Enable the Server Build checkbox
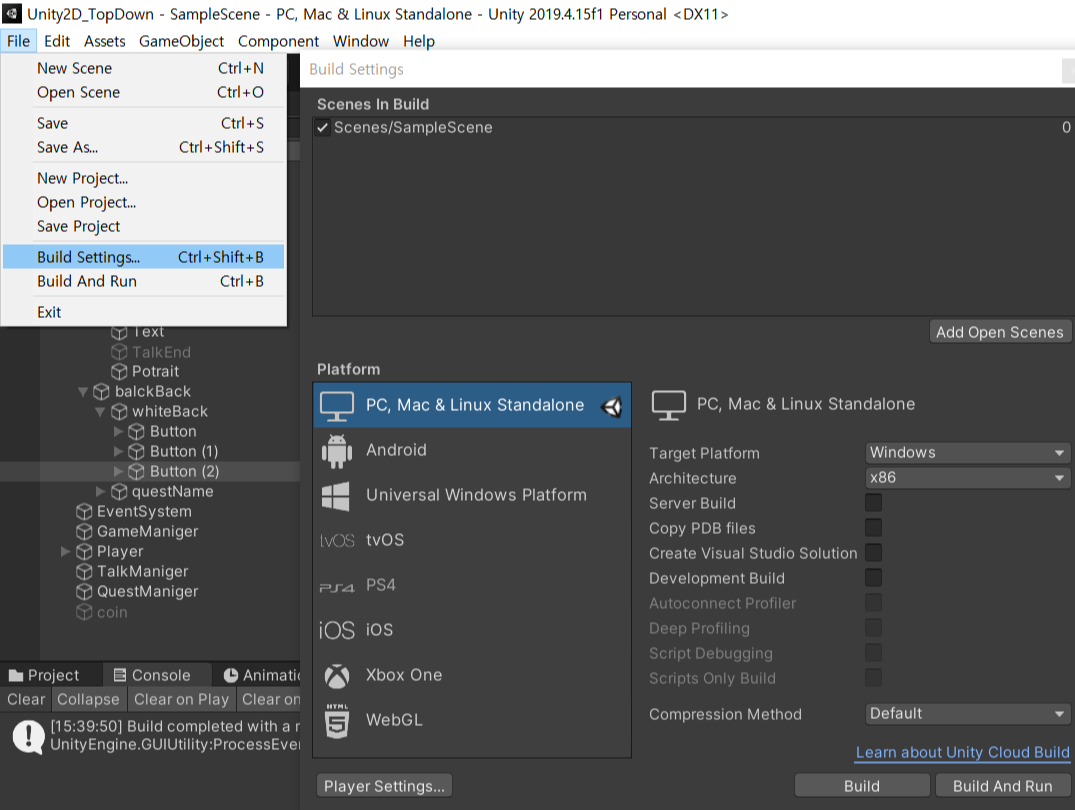1075x810 pixels. coord(873,503)
